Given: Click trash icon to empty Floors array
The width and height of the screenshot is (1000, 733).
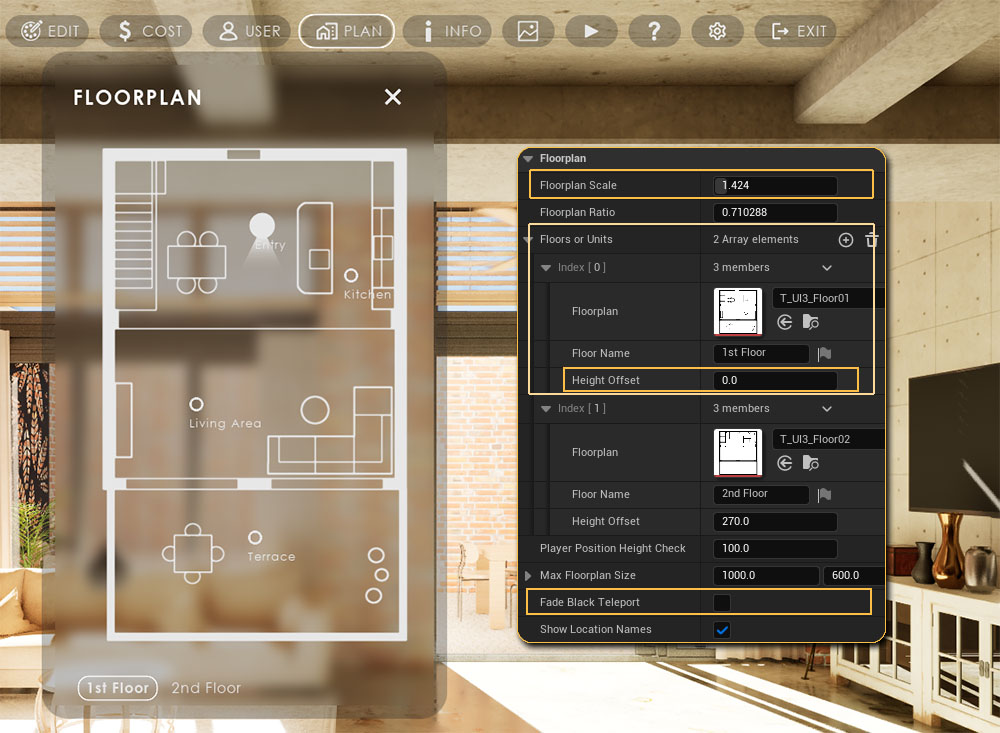Looking at the screenshot, I should pyautogui.click(x=871, y=240).
